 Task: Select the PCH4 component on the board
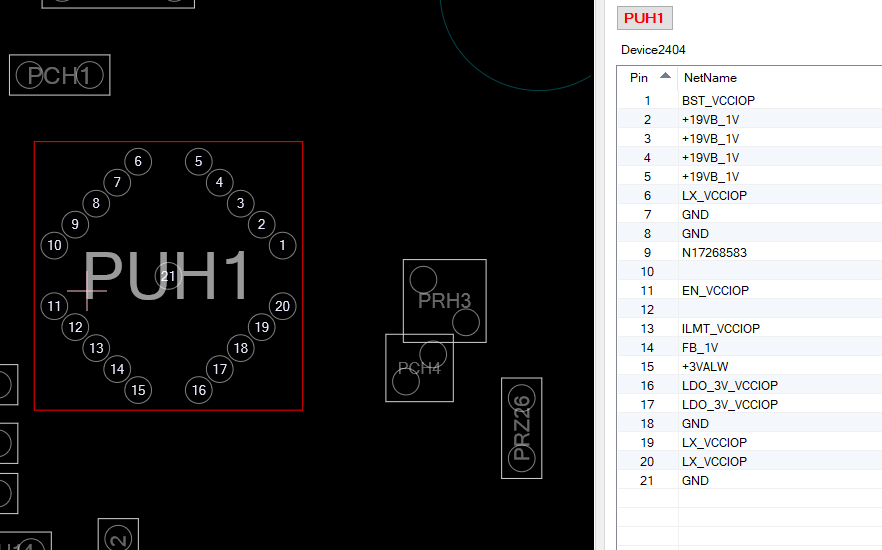[419, 368]
